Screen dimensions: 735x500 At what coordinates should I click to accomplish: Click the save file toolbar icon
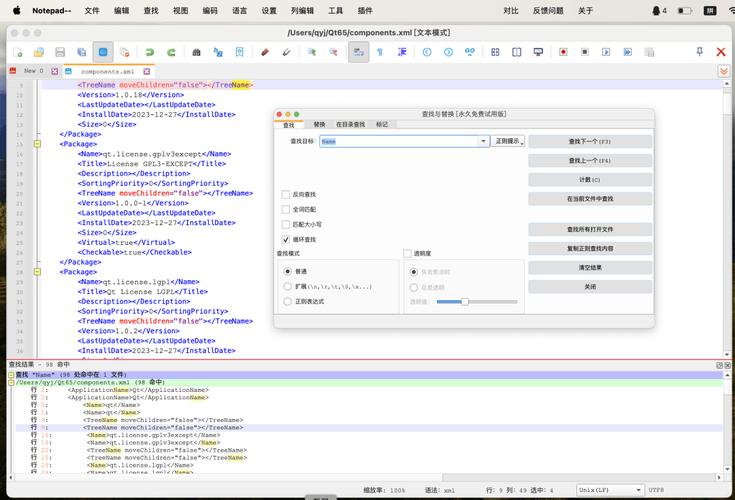[x=60, y=51]
